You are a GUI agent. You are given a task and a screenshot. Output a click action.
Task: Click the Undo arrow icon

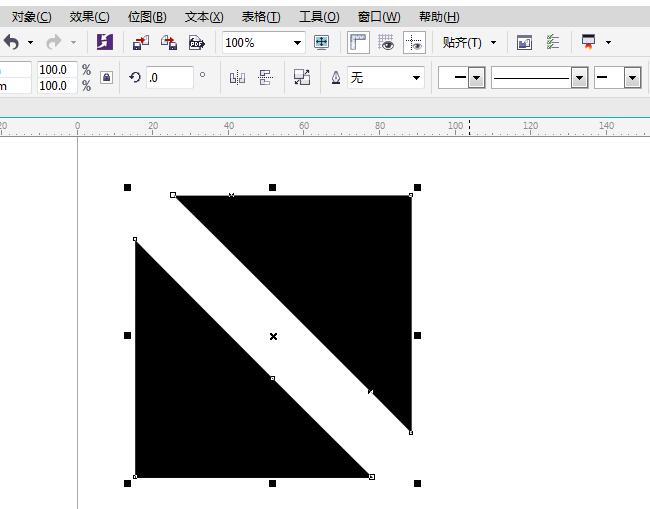click(11, 42)
